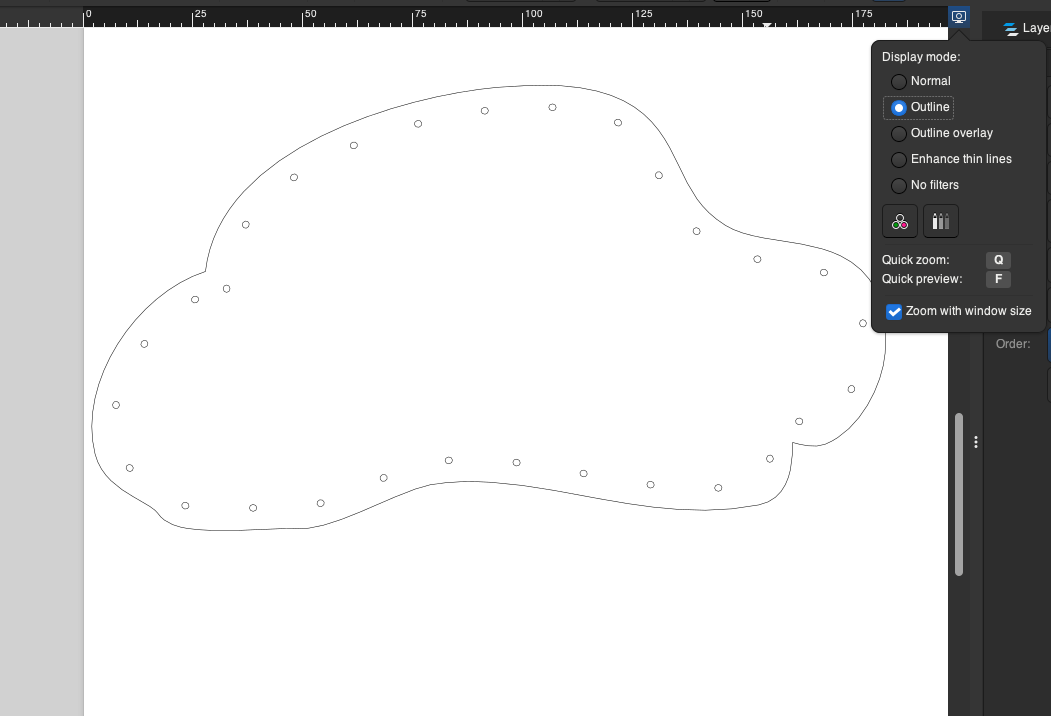1051x716 pixels.
Task: Select Outline display mode
Action: click(x=919, y=107)
